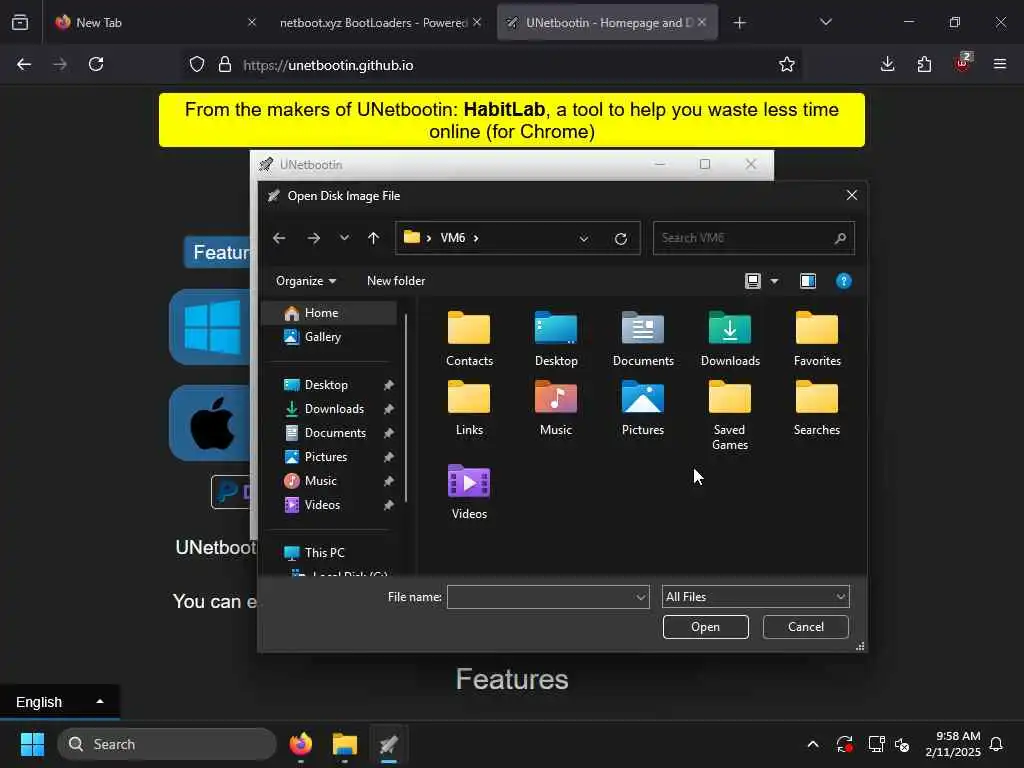Click the change view icon

[752, 281]
